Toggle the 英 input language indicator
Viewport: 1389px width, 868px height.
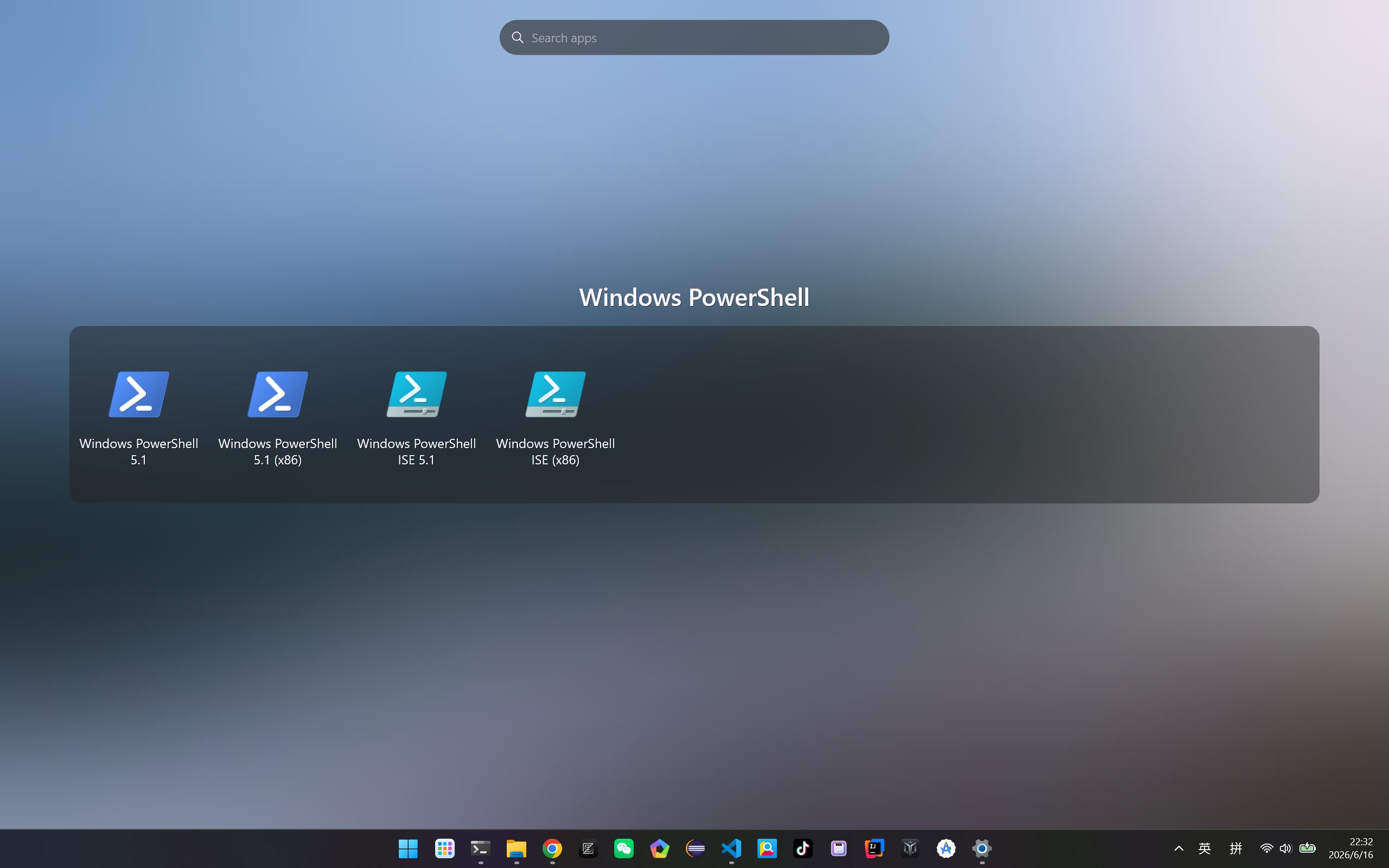pyautogui.click(x=1205, y=848)
